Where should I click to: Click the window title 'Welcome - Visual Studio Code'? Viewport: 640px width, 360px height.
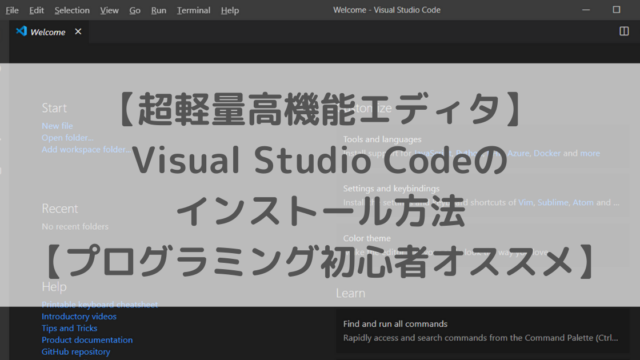click(x=387, y=10)
